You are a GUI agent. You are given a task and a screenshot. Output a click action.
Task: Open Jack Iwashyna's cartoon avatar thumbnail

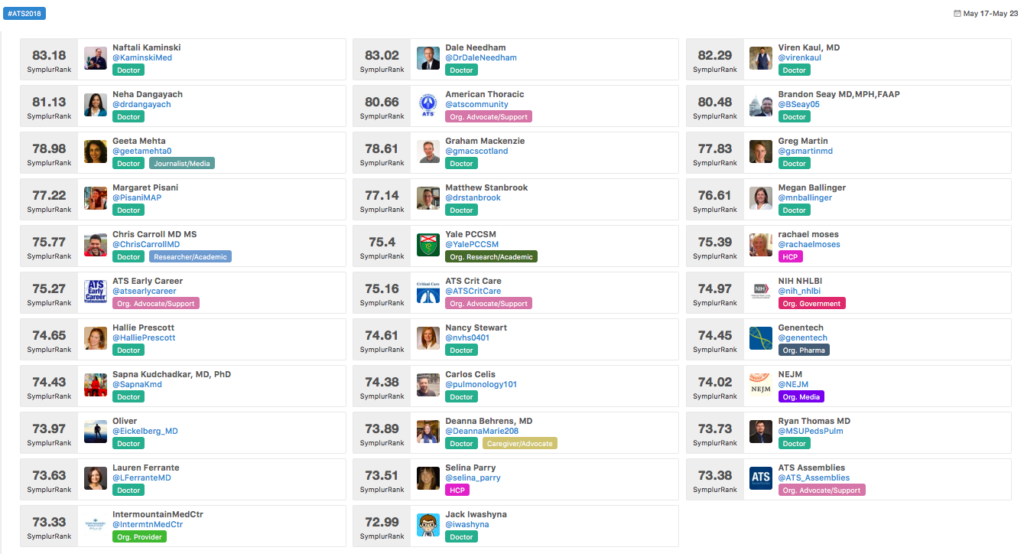click(x=428, y=525)
